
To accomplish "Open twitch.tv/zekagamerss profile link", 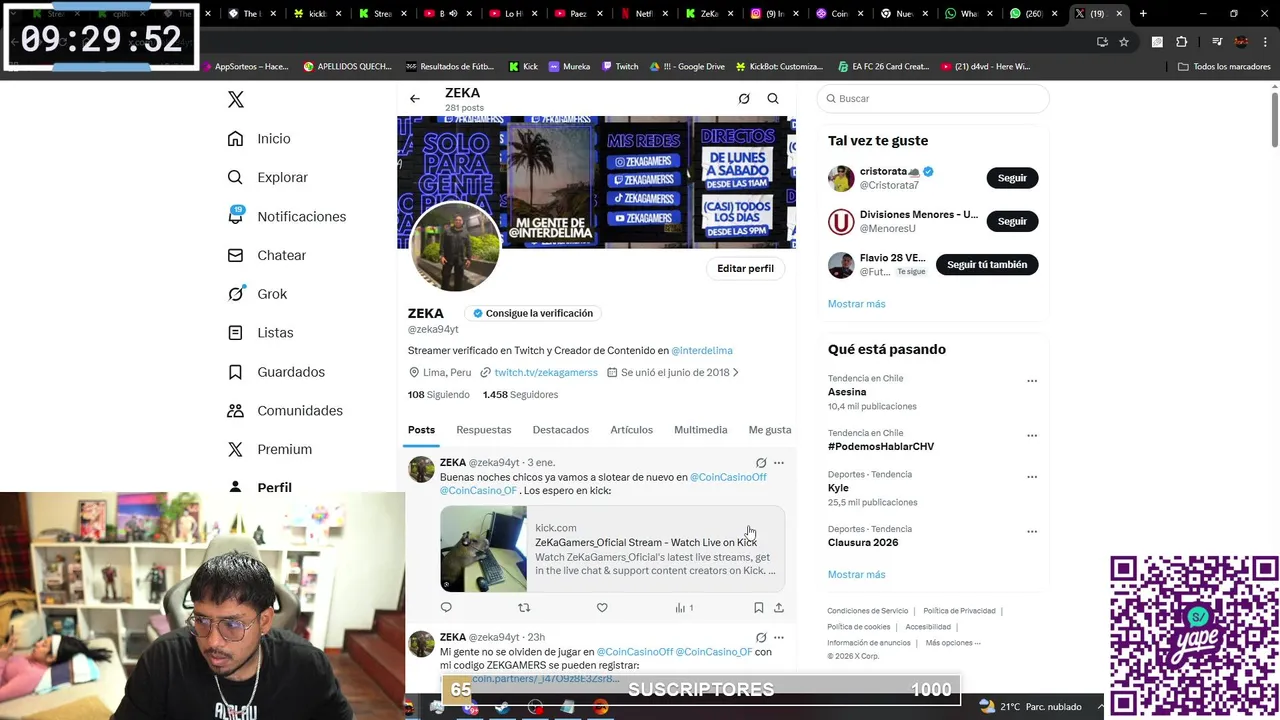I will click(x=546, y=373).
